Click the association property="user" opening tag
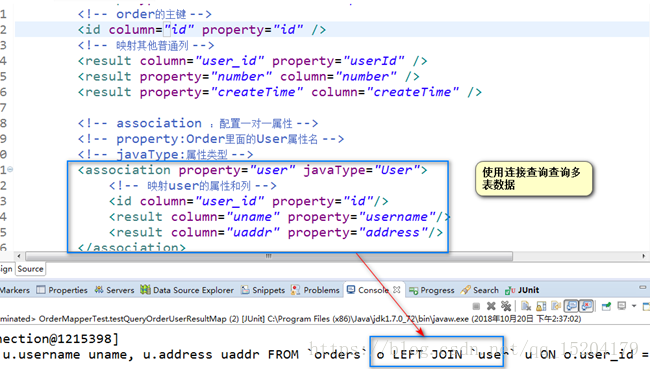Image resolution: width=650 pixels, height=369 pixels. [x=252, y=170]
